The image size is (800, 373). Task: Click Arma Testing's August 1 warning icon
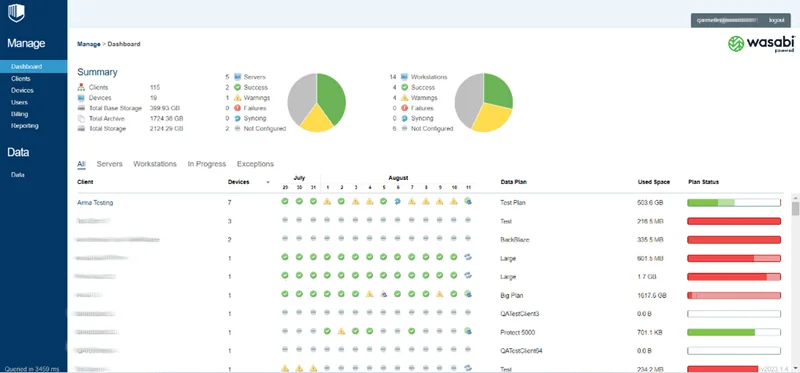[327, 202]
